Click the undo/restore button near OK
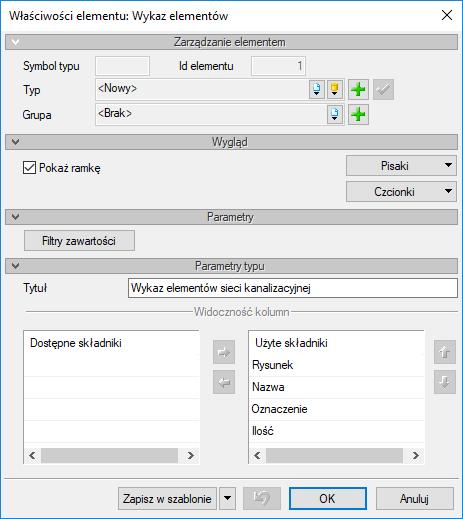Viewport: 463px width, 519px height. pyautogui.click(x=262, y=498)
